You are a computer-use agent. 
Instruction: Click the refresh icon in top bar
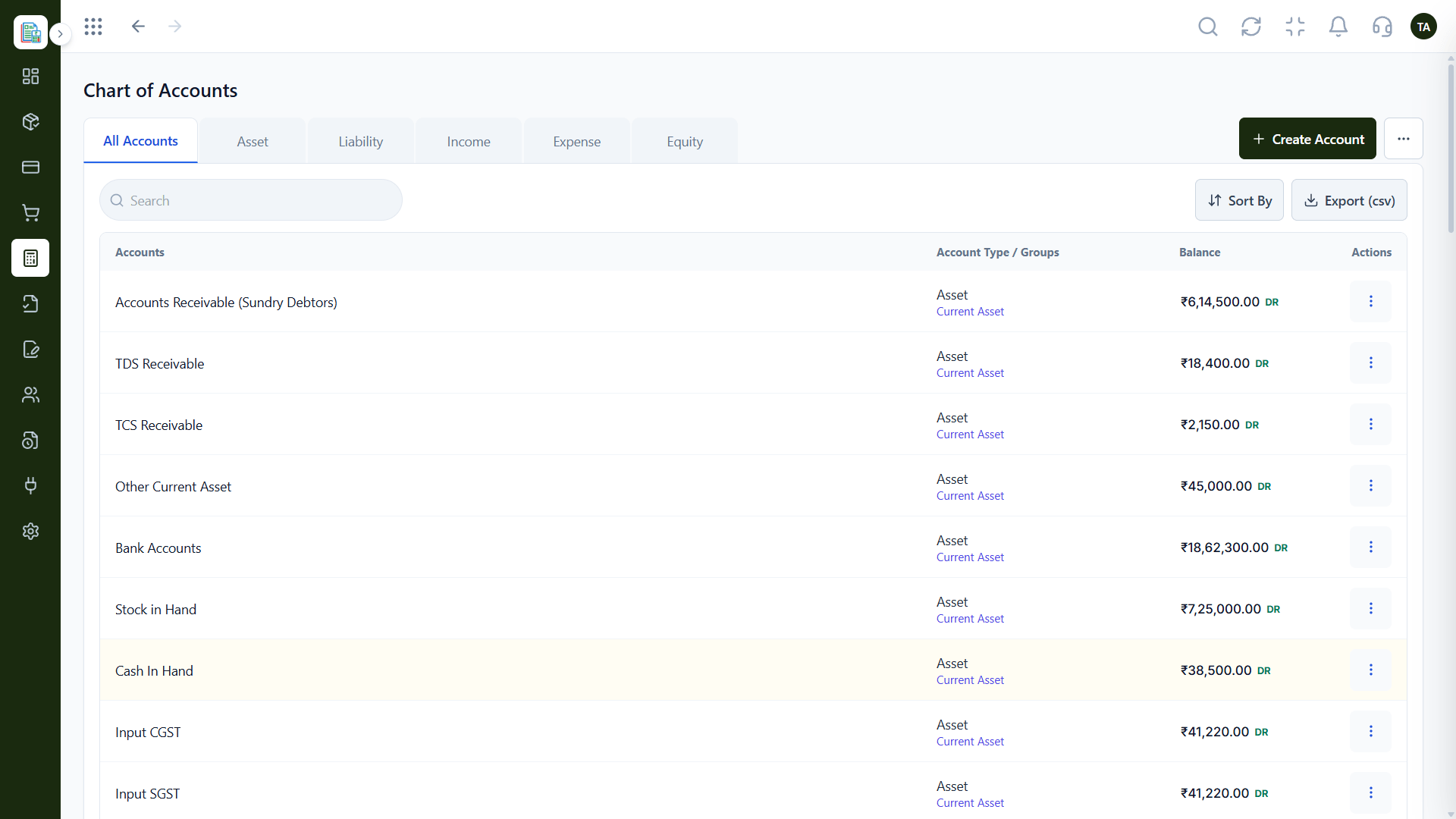(x=1251, y=27)
